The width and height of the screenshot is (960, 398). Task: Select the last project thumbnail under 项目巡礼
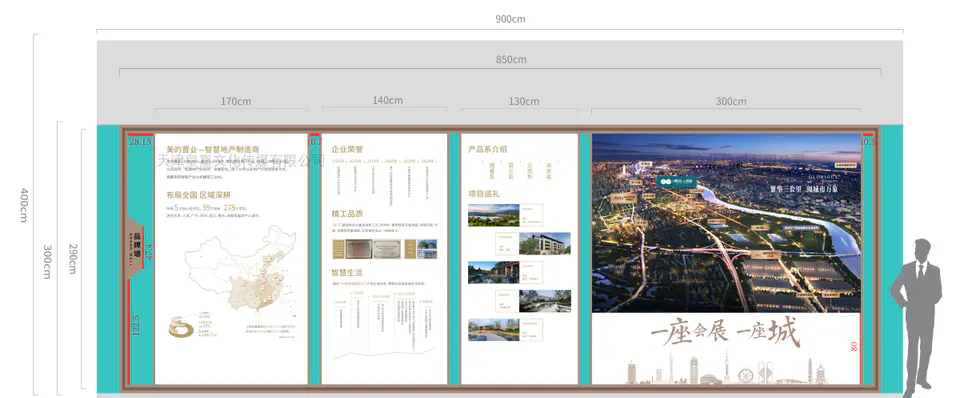click(493, 329)
